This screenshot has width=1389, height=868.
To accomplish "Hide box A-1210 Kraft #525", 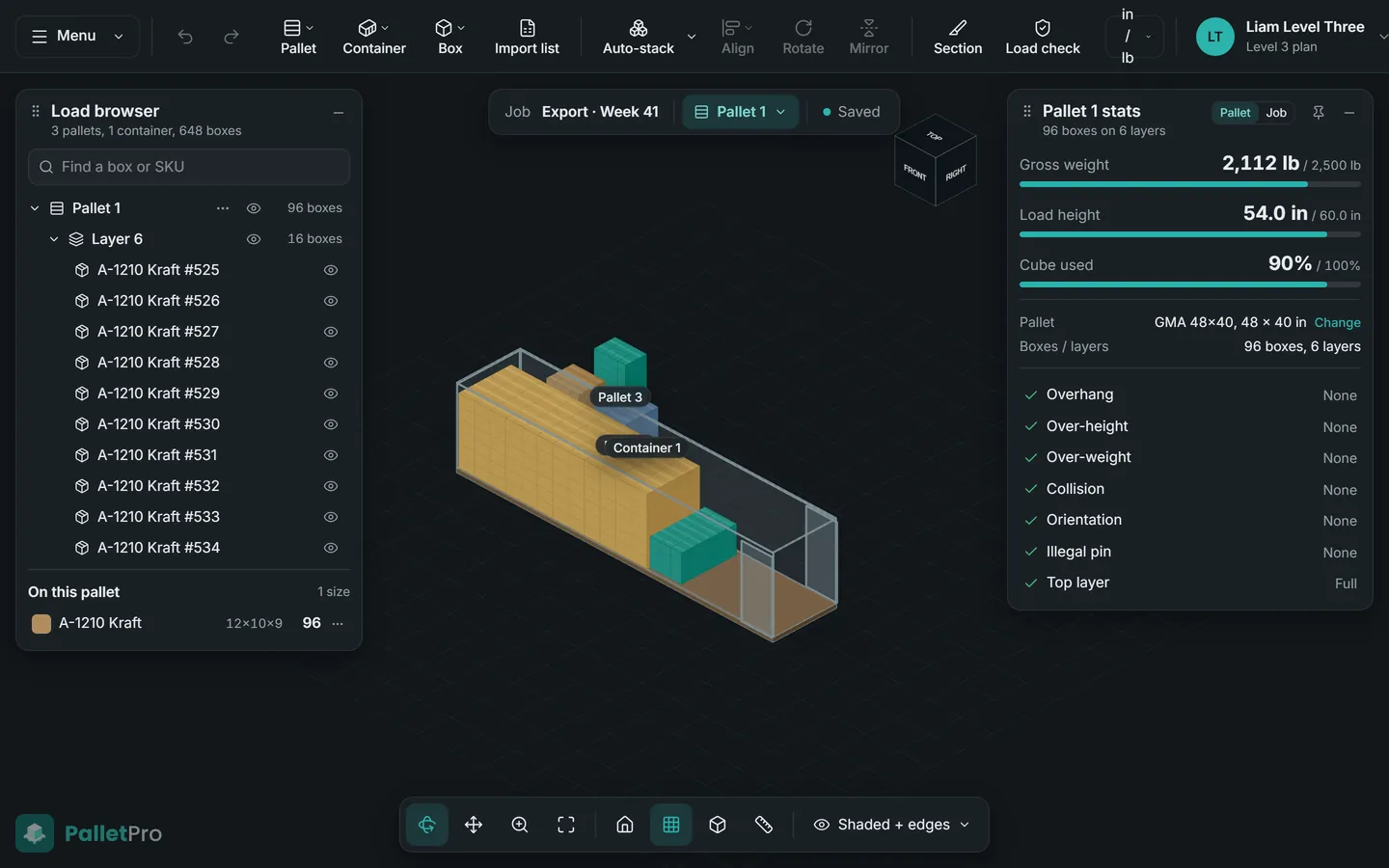I will pos(331,270).
